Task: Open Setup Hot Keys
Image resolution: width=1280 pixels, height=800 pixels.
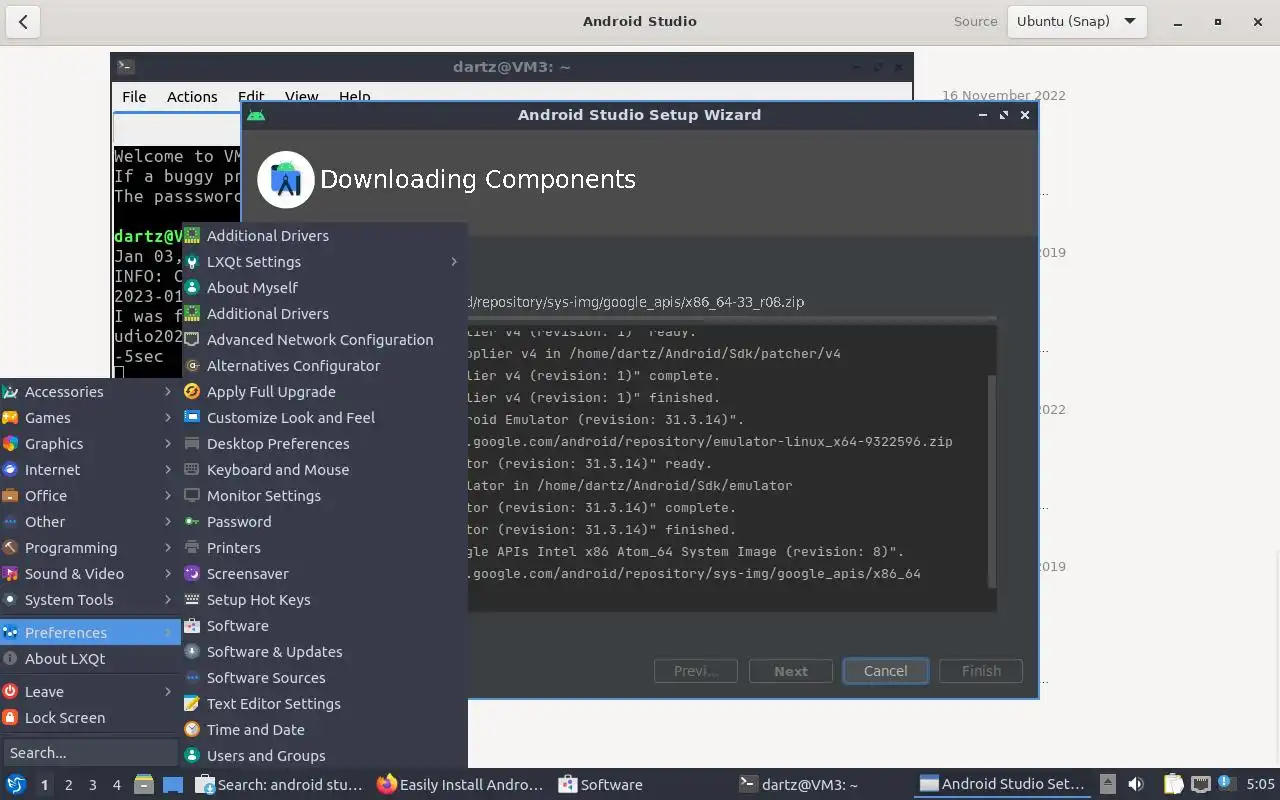Action: [x=324, y=599]
